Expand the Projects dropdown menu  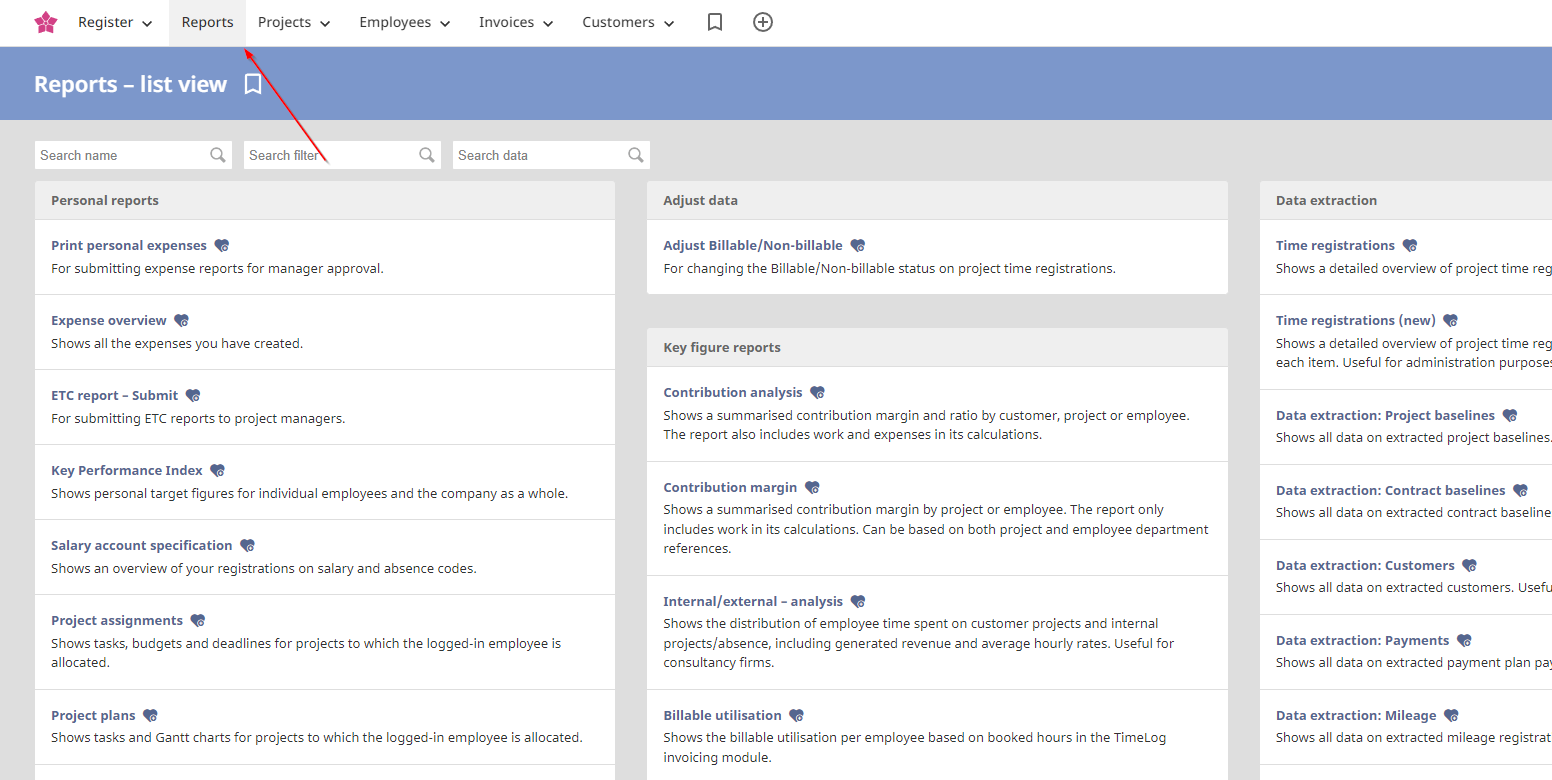tap(294, 22)
